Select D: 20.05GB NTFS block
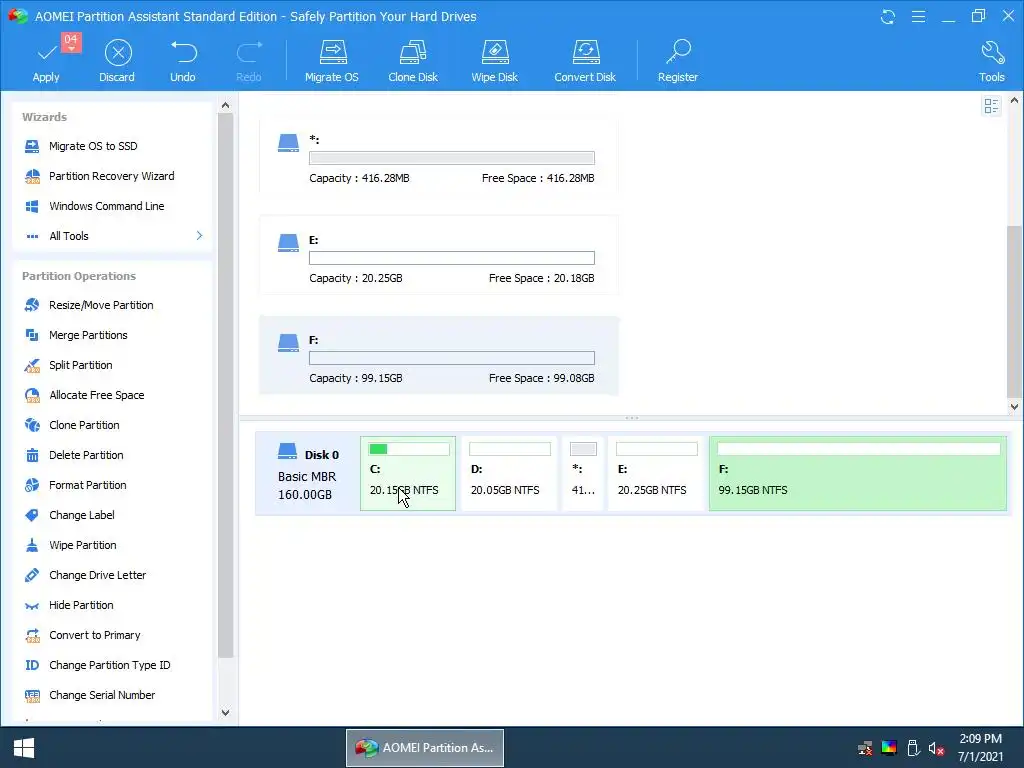Image resolution: width=1024 pixels, height=768 pixels. [x=509, y=473]
